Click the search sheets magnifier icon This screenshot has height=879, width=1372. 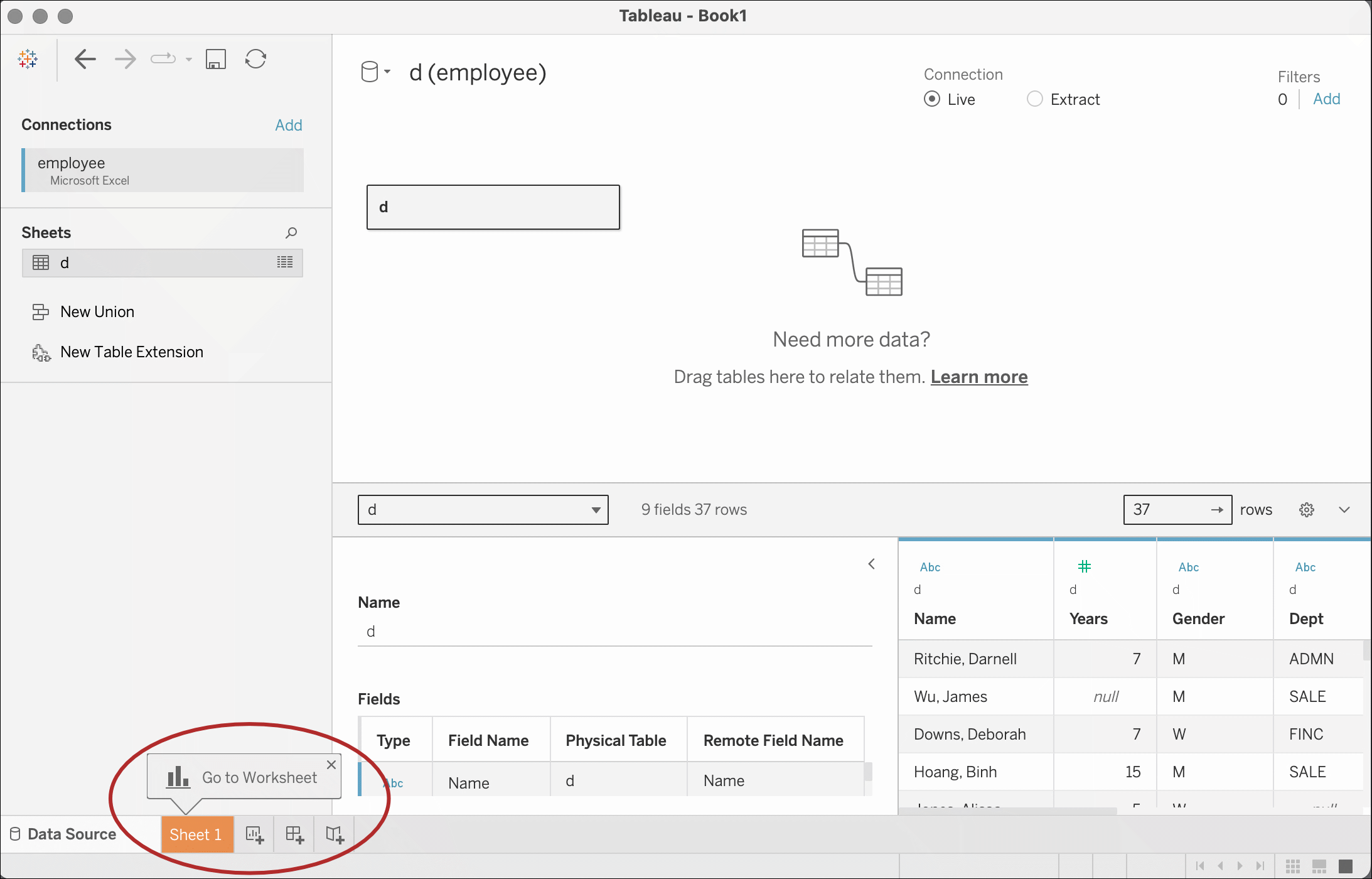tap(291, 233)
